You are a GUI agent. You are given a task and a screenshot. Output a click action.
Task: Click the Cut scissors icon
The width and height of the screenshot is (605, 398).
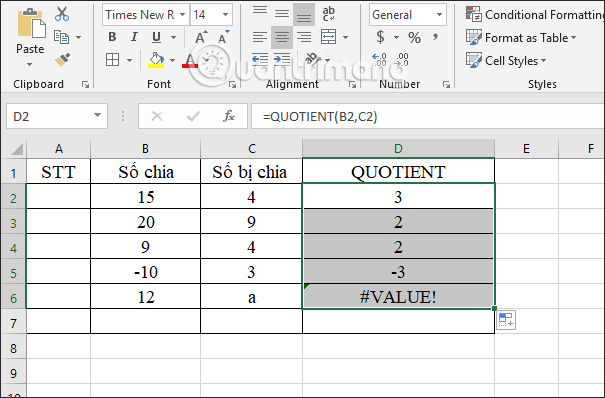tap(62, 14)
